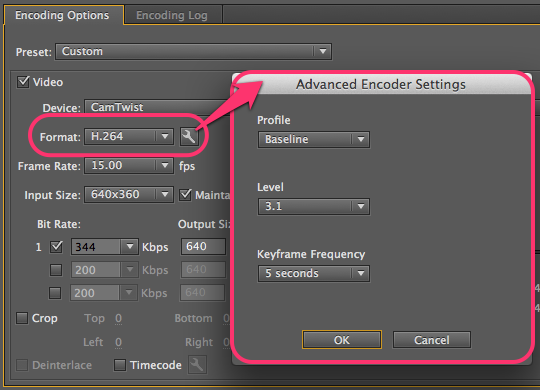540x390 pixels.
Task: Select the Encoding Options tab
Action: tap(62, 15)
